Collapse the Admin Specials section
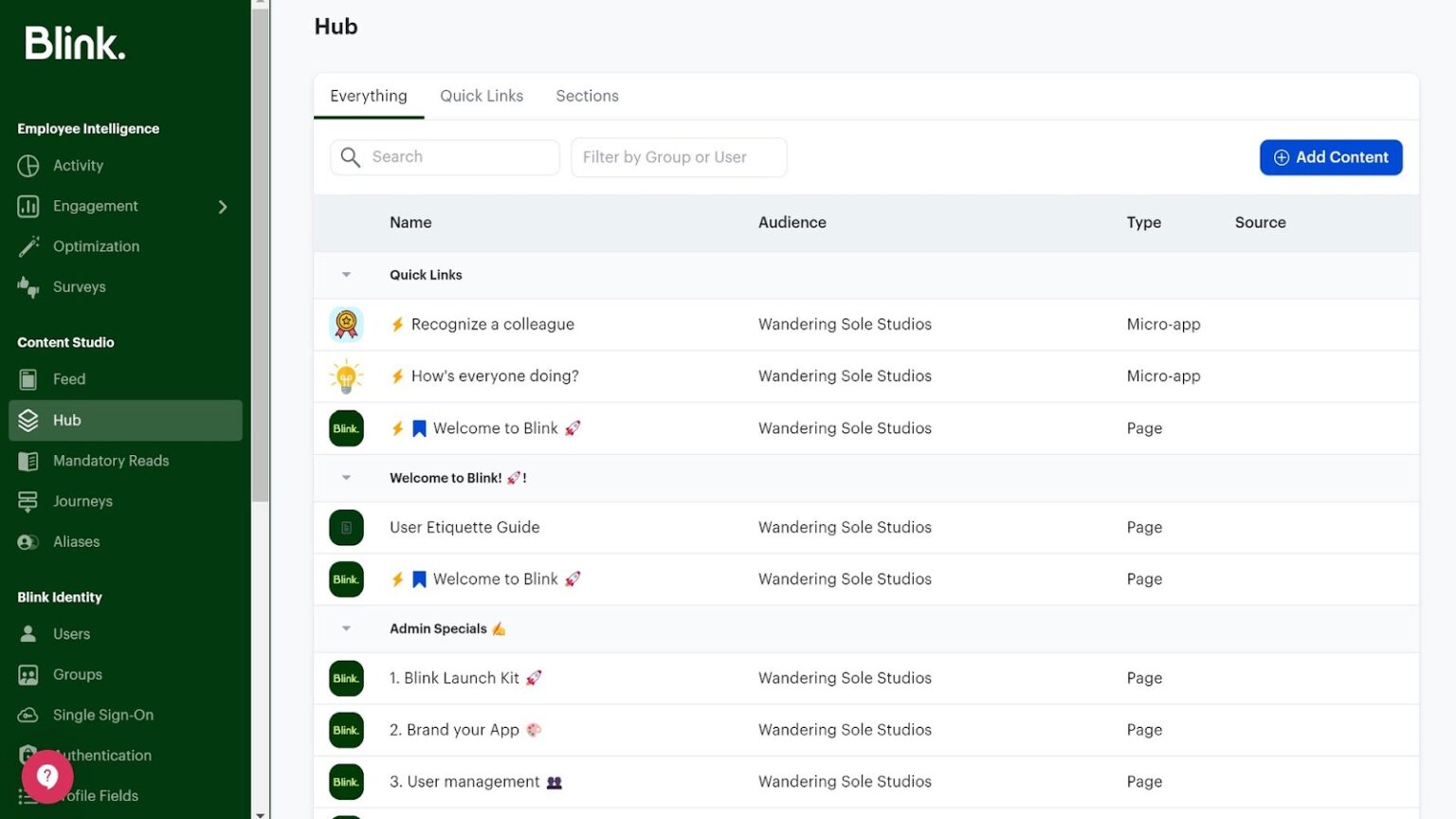The height and width of the screenshot is (819, 1456). [x=346, y=628]
